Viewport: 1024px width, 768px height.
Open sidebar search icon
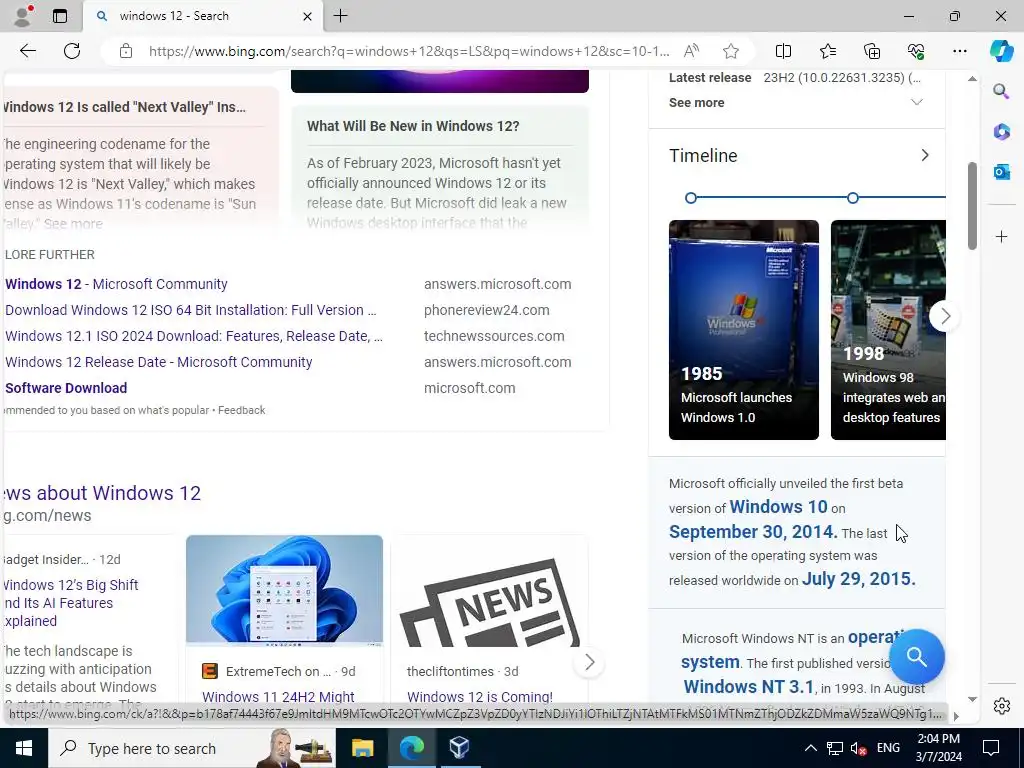[1001, 91]
